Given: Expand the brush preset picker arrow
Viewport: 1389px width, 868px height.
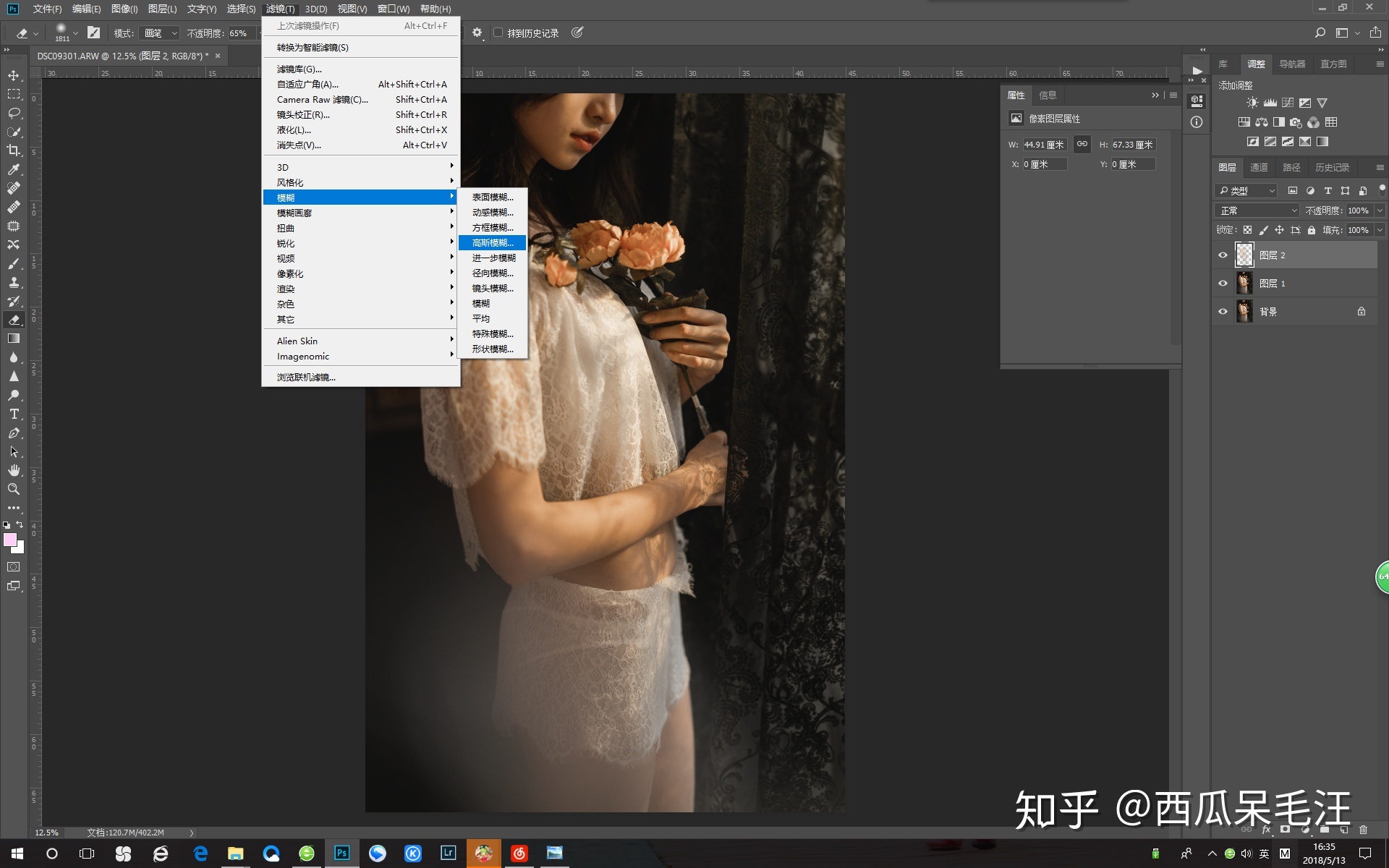Looking at the screenshot, I should (75, 33).
